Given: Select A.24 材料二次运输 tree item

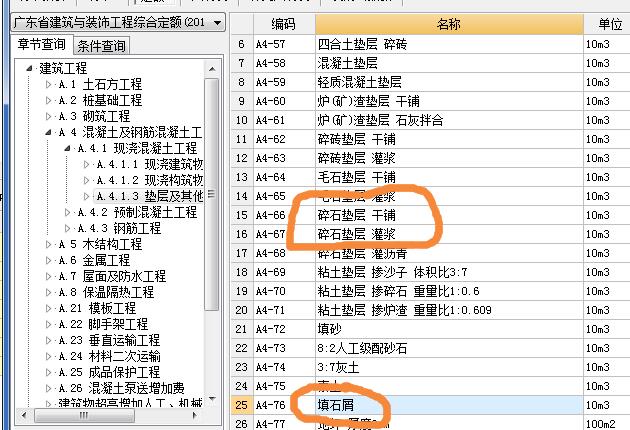Looking at the screenshot, I should click(109, 356).
